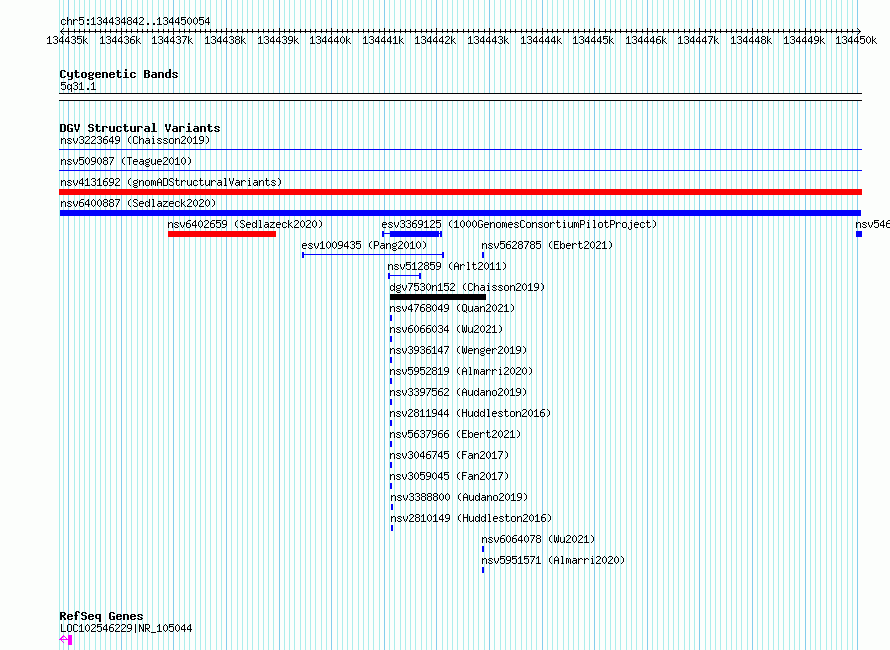Click the dgv7530n152 (Chaisson2019) label
Screen dimensions: 890x650
(467, 287)
